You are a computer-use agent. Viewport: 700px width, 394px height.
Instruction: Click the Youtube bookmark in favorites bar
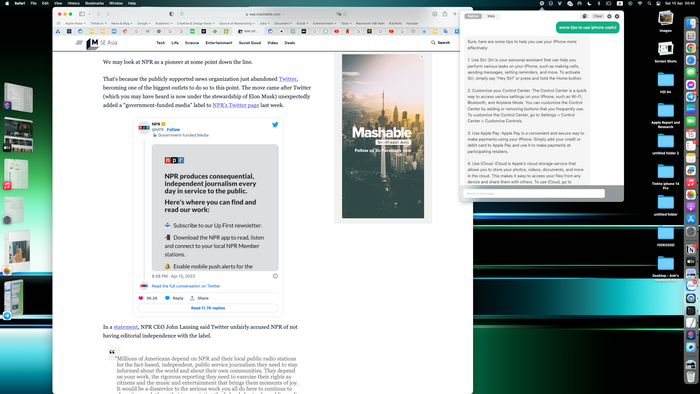(x=412, y=23)
